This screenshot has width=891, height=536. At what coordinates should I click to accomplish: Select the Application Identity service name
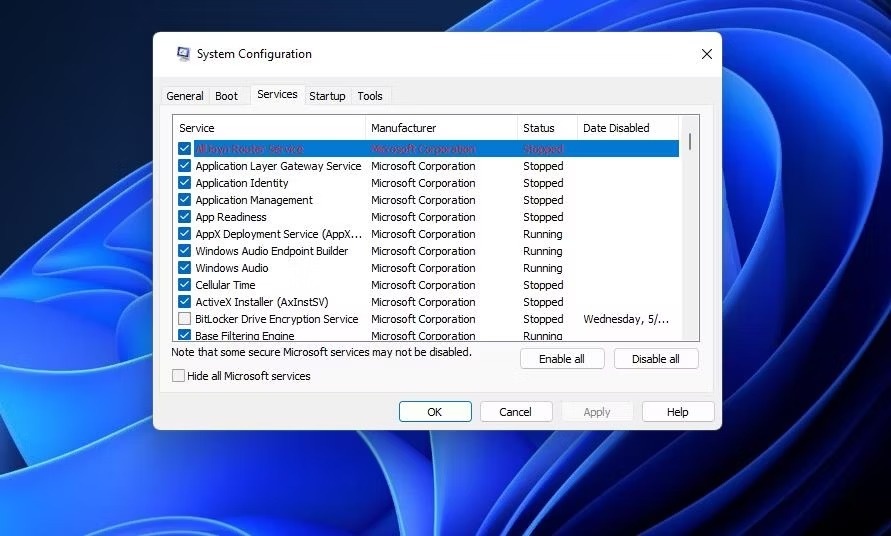[x=242, y=183]
